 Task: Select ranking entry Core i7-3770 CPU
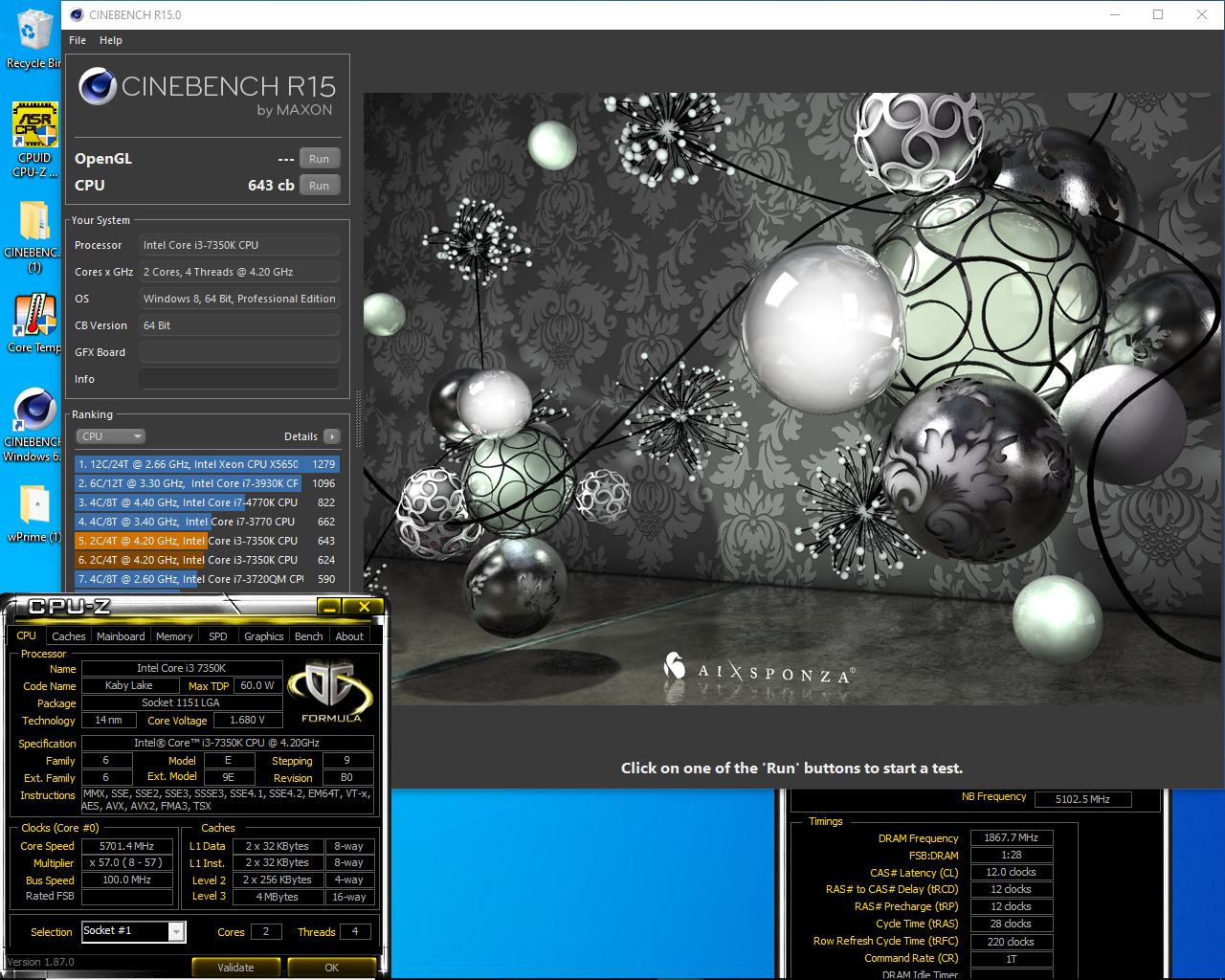pyautogui.click(x=207, y=522)
